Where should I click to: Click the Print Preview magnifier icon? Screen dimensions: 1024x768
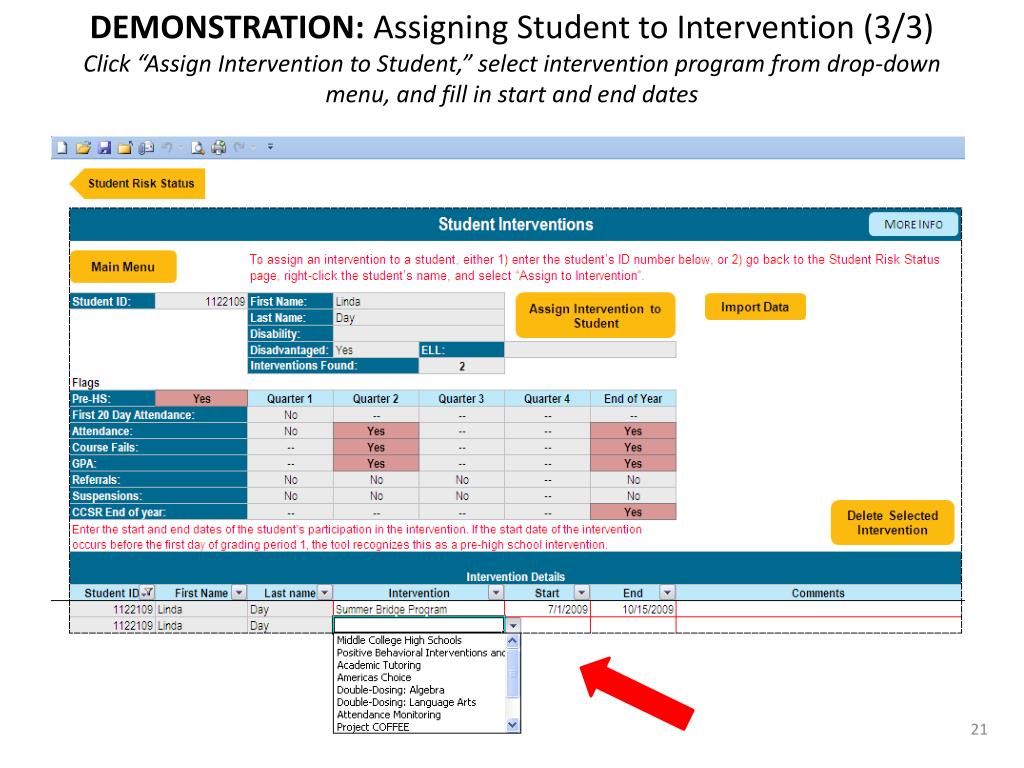pos(197,148)
